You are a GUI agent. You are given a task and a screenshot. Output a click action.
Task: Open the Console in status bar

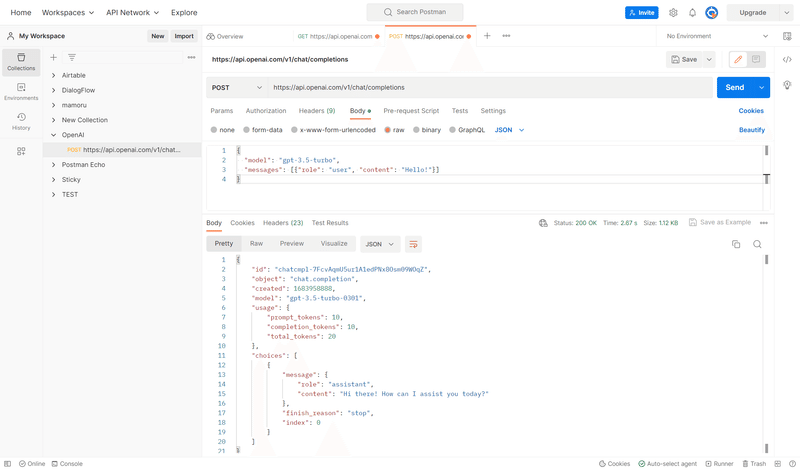coord(67,464)
